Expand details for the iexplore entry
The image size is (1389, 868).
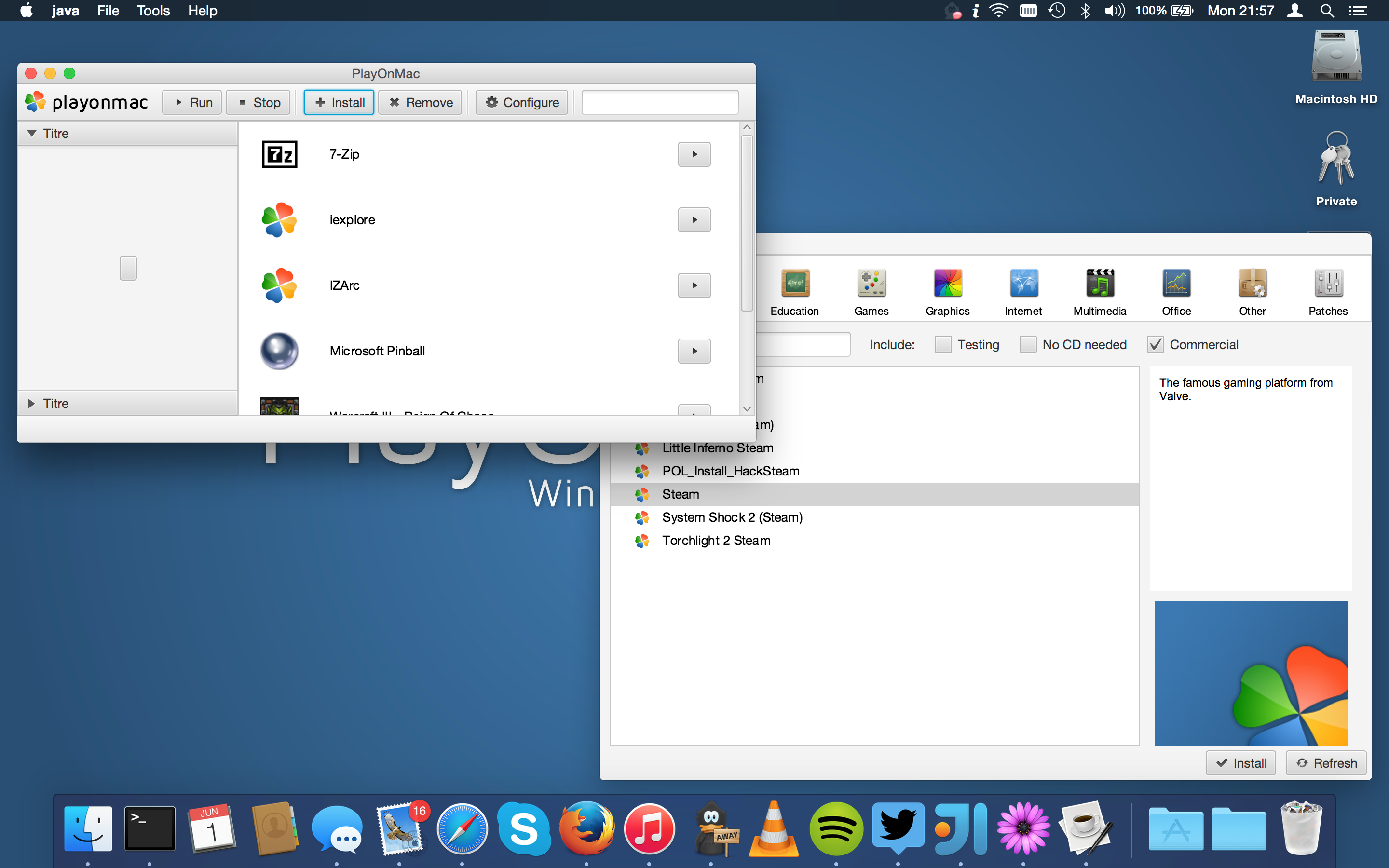point(694,219)
